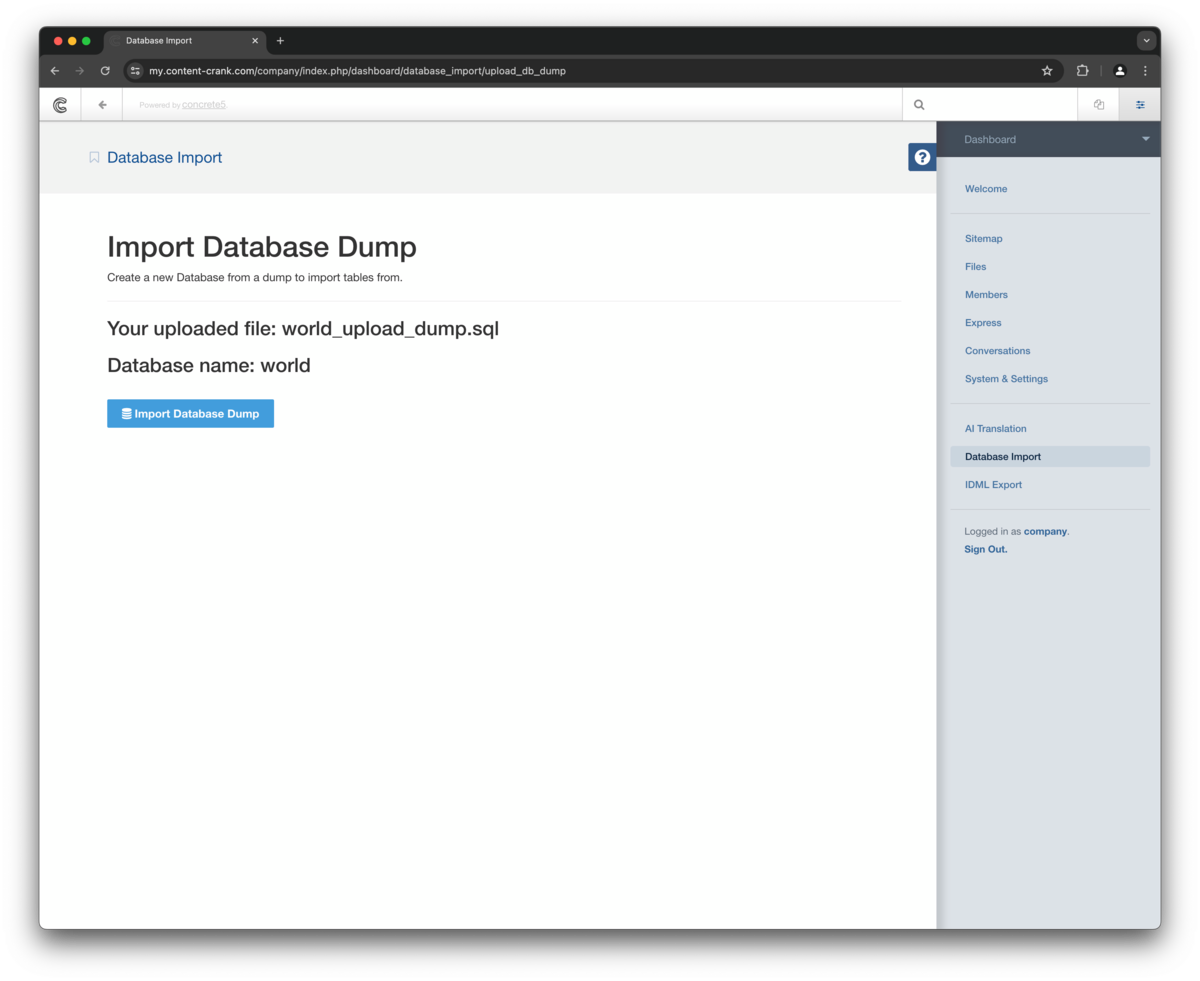Close the Database Import tab
This screenshot has width=1200, height=981.
point(255,41)
